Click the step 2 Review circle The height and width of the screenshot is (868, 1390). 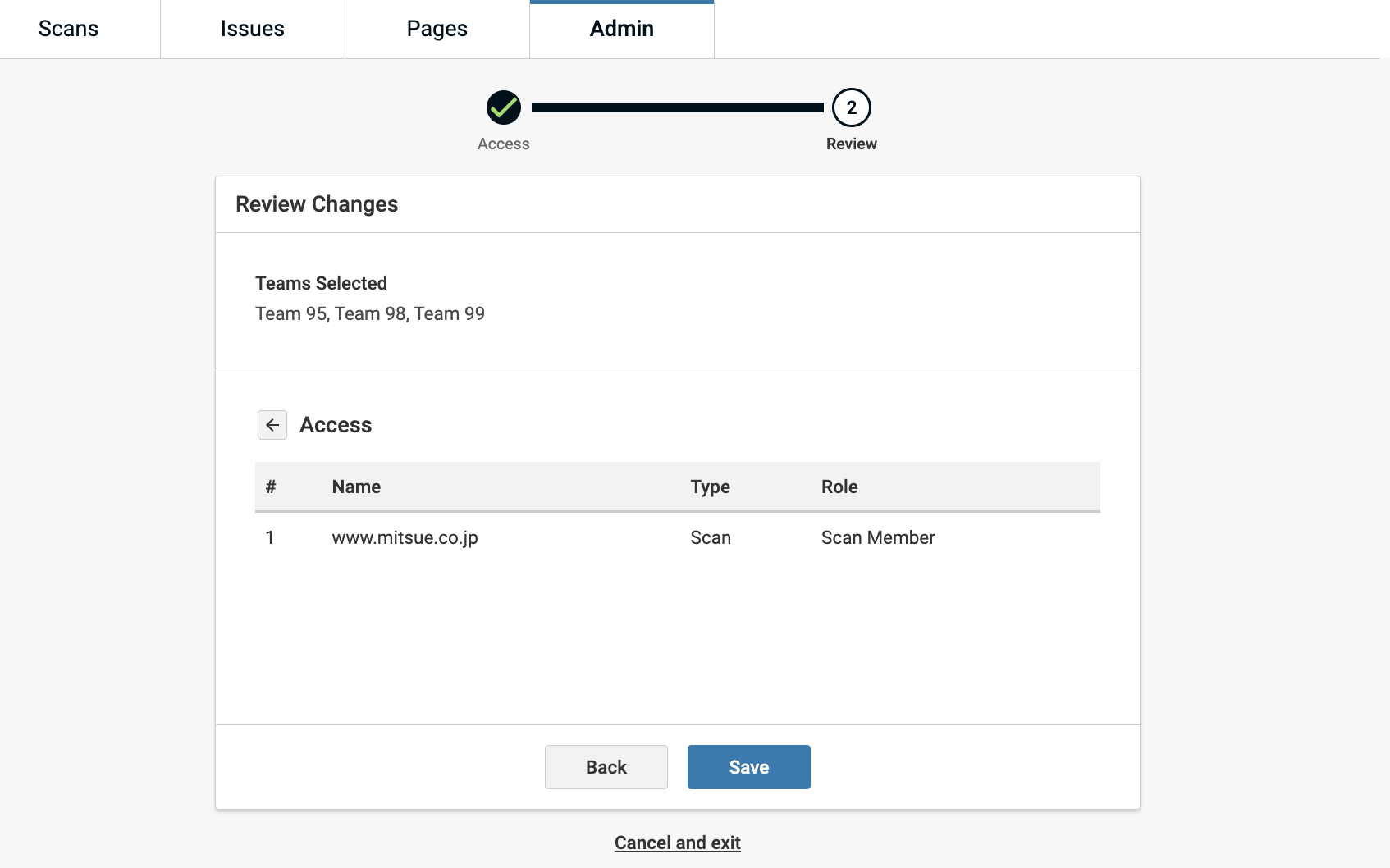[851, 107]
